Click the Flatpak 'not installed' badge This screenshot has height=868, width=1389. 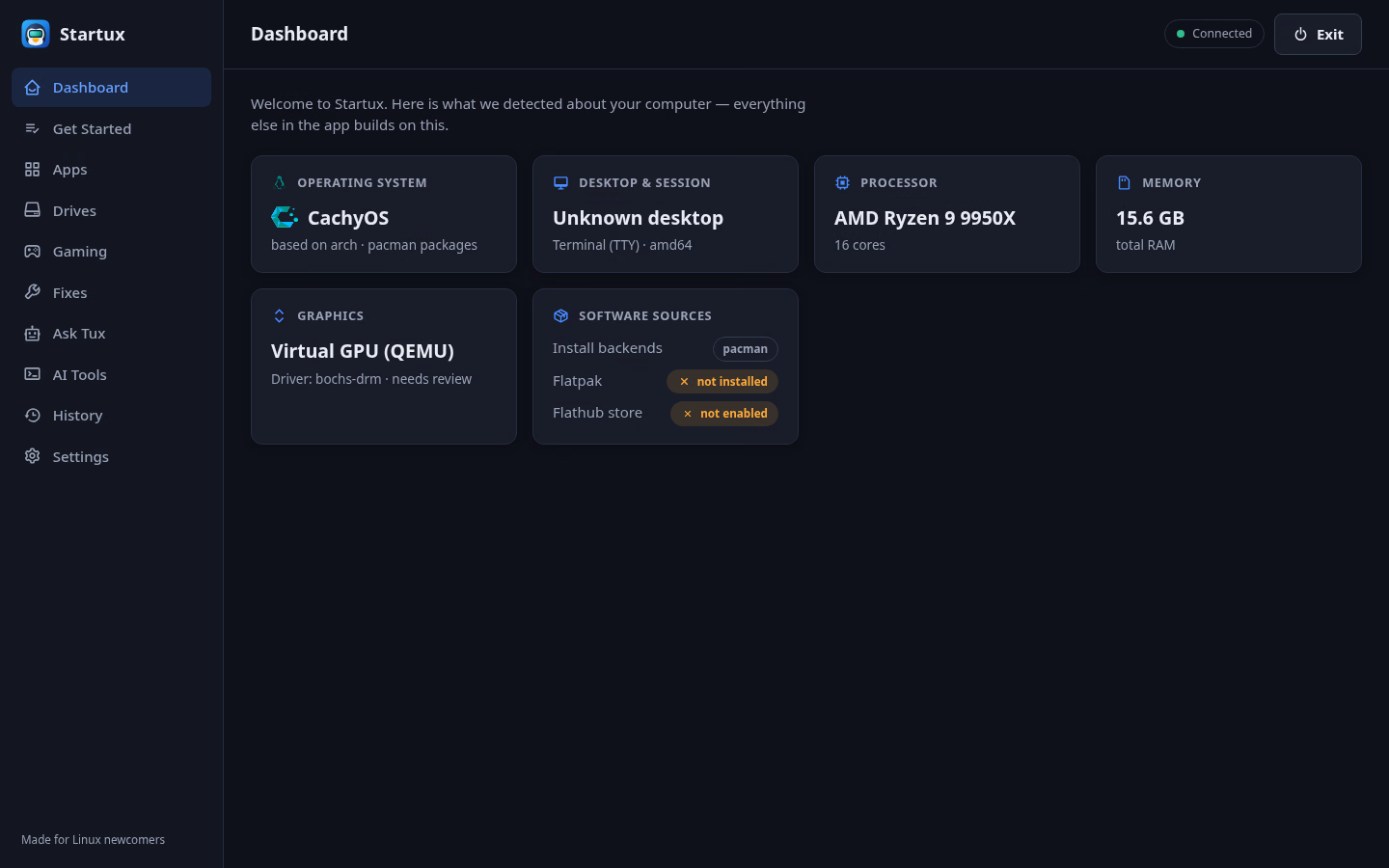click(x=722, y=381)
